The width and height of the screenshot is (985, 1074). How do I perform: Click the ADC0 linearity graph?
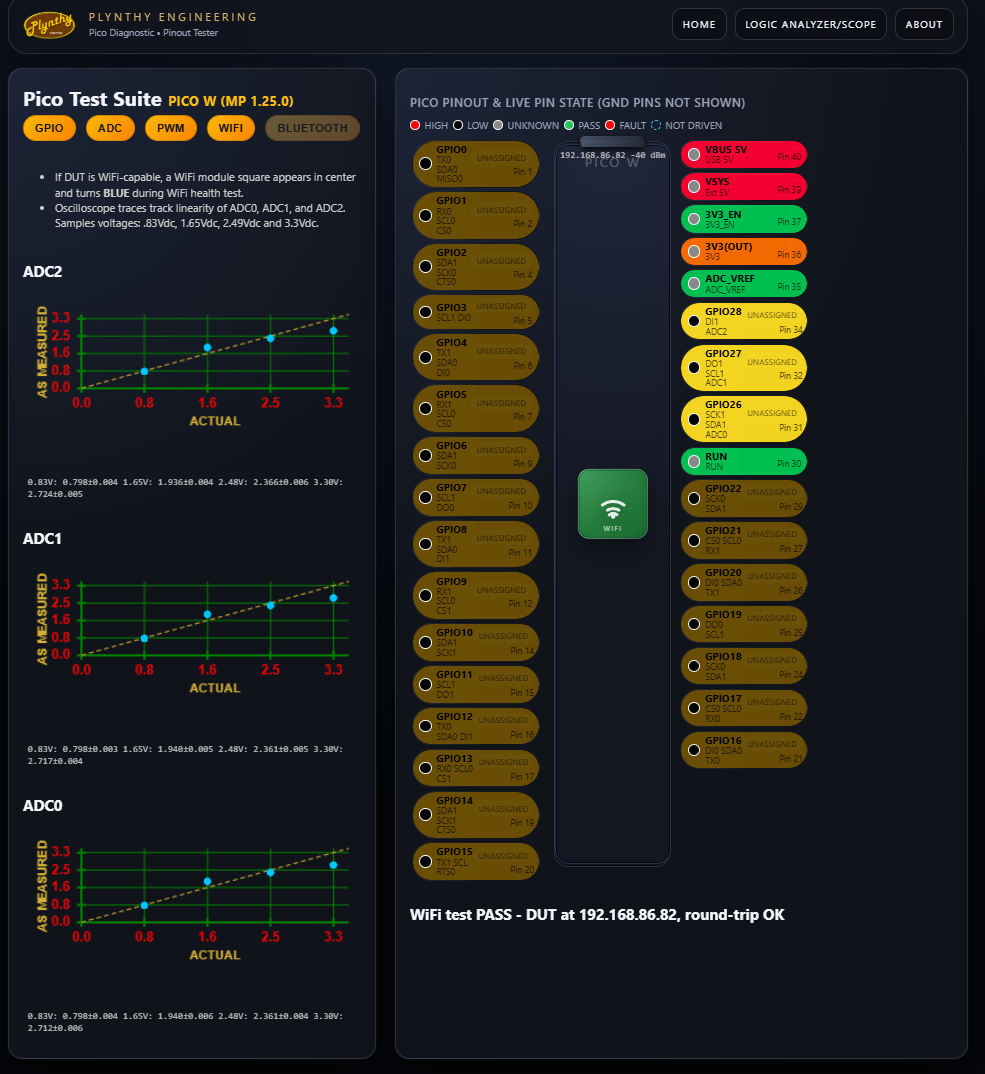click(x=192, y=901)
